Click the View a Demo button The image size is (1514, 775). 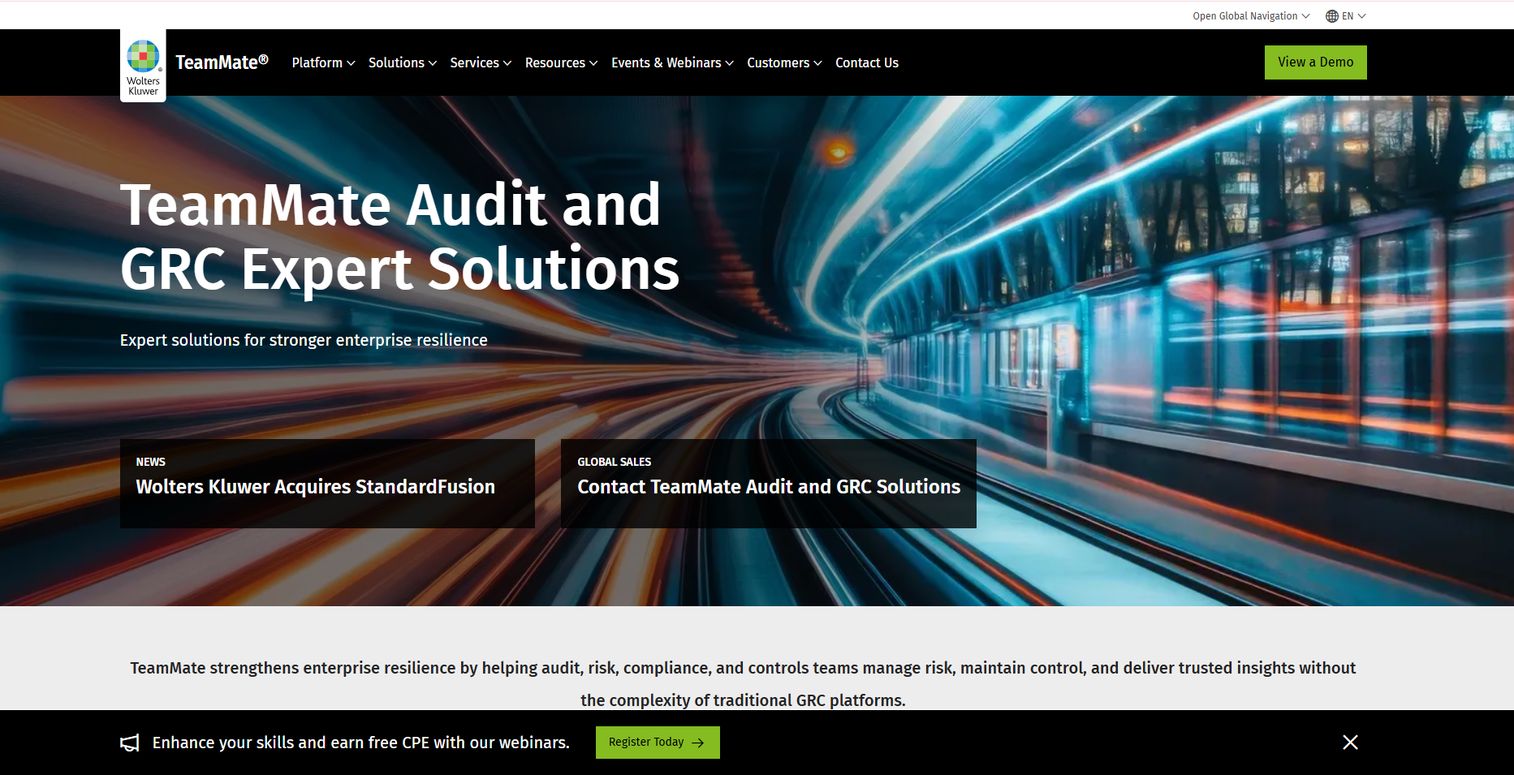pos(1315,62)
